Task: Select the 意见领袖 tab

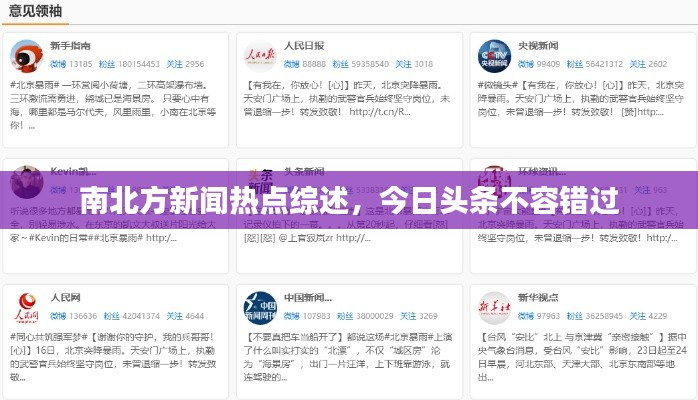Action: pyautogui.click(x=35, y=11)
